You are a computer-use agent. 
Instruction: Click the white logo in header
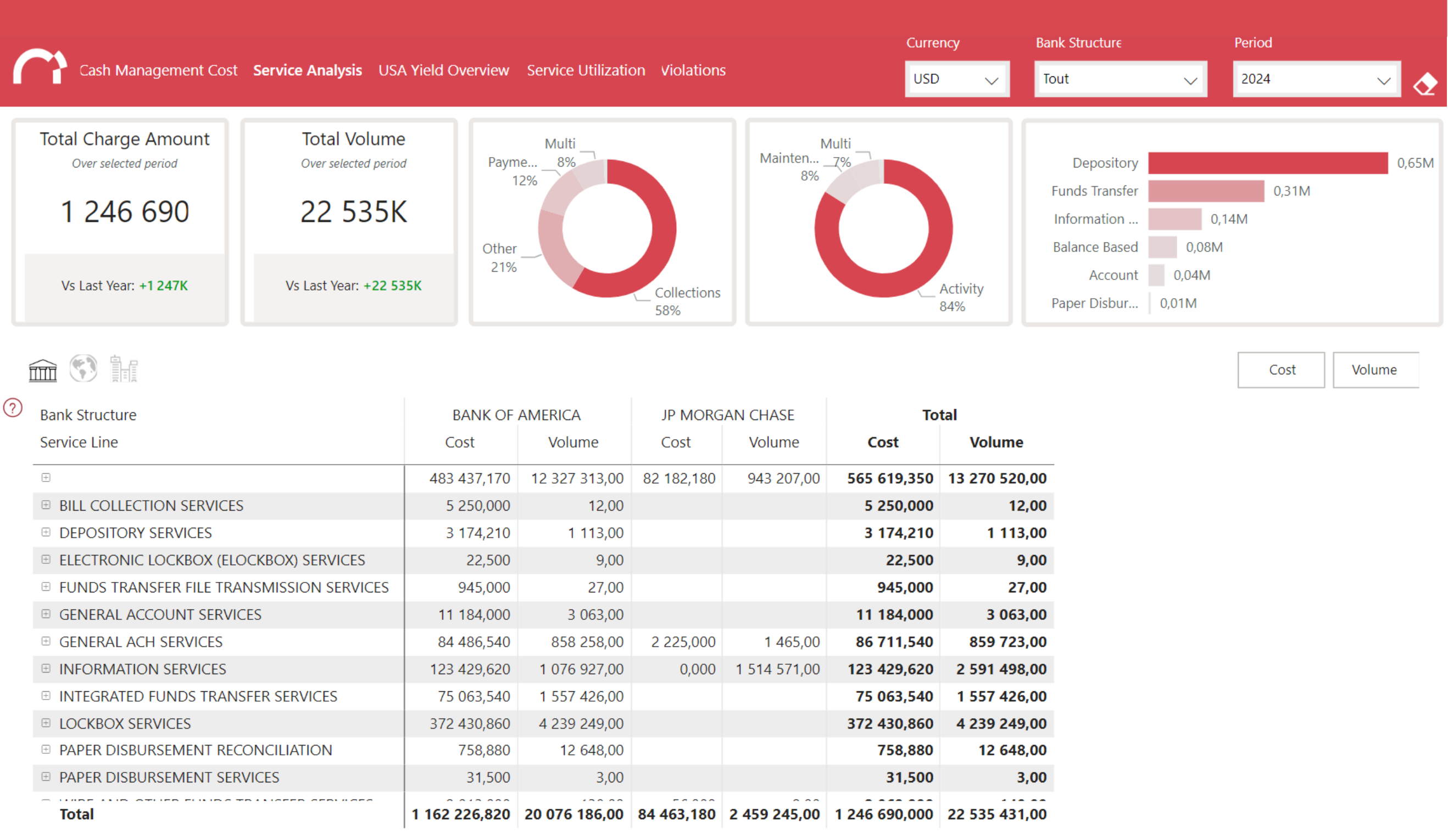[x=40, y=68]
